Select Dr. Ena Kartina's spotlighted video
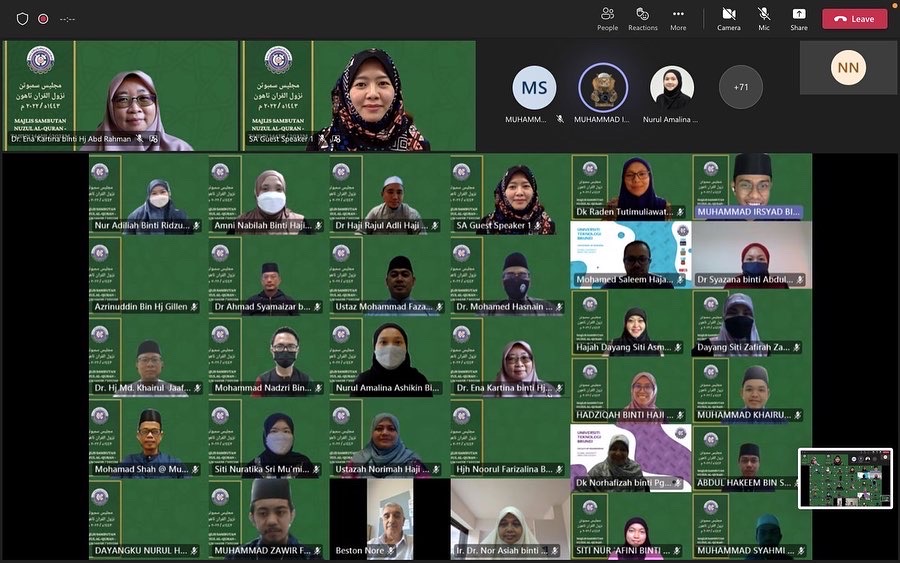Viewport: 900px width, 563px height. coord(121,95)
